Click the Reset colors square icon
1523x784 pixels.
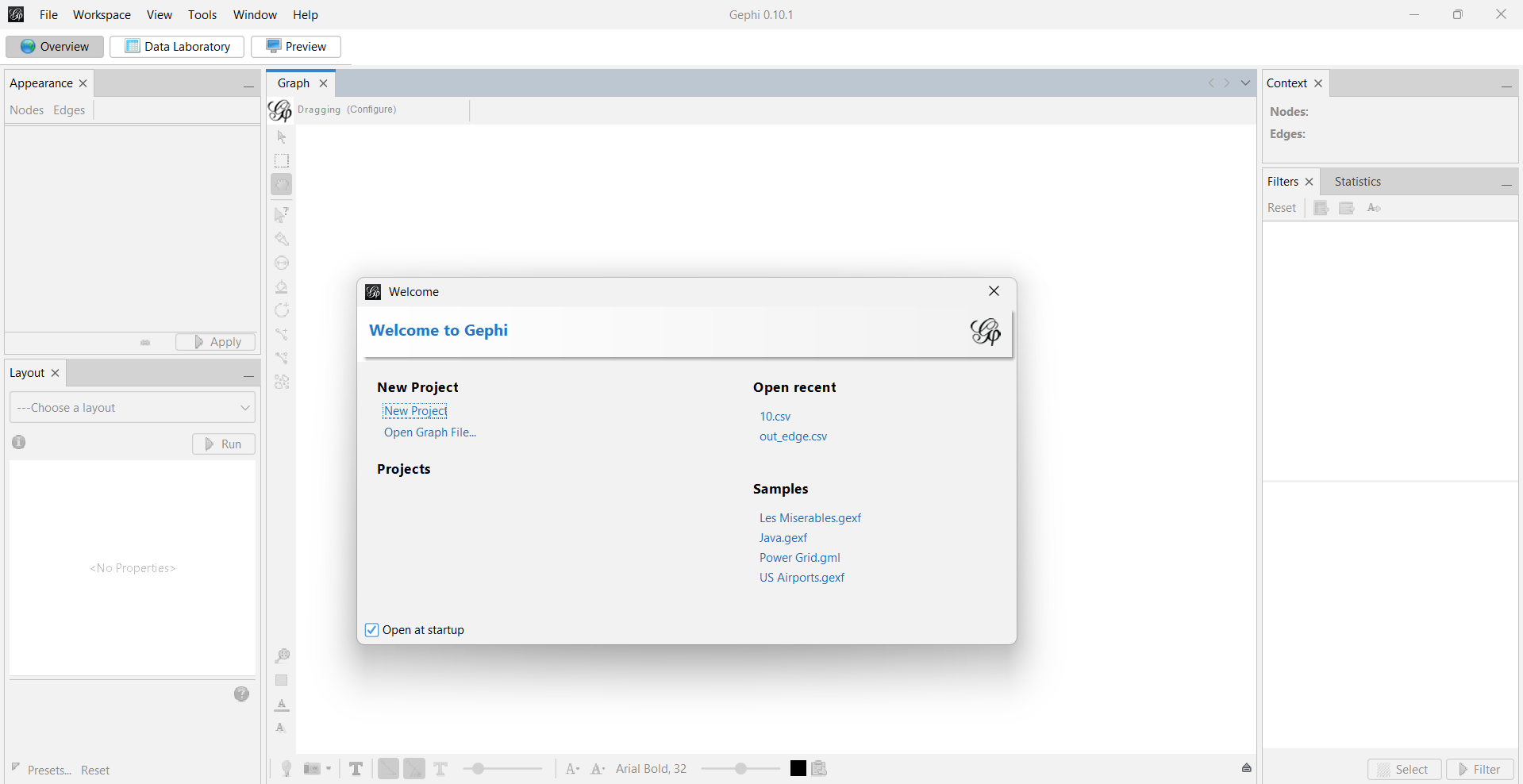tap(282, 680)
